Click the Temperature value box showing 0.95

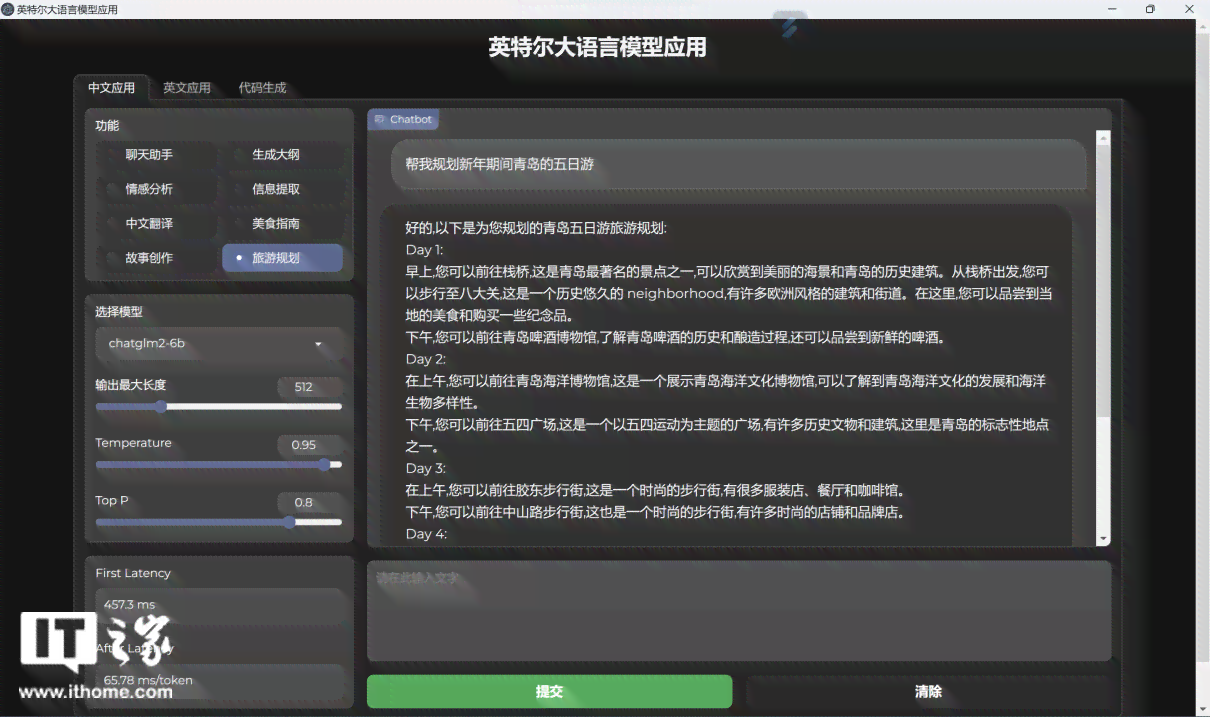tap(309, 445)
